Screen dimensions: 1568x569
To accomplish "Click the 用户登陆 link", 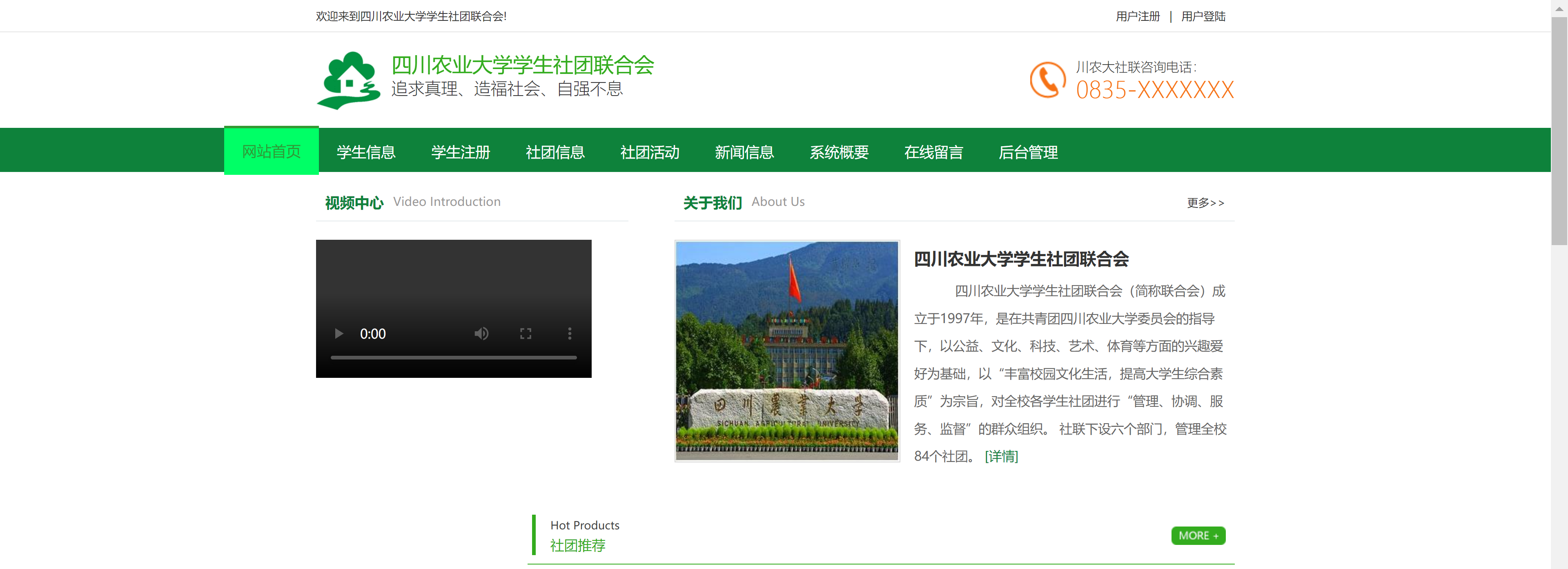I will click(x=1203, y=16).
